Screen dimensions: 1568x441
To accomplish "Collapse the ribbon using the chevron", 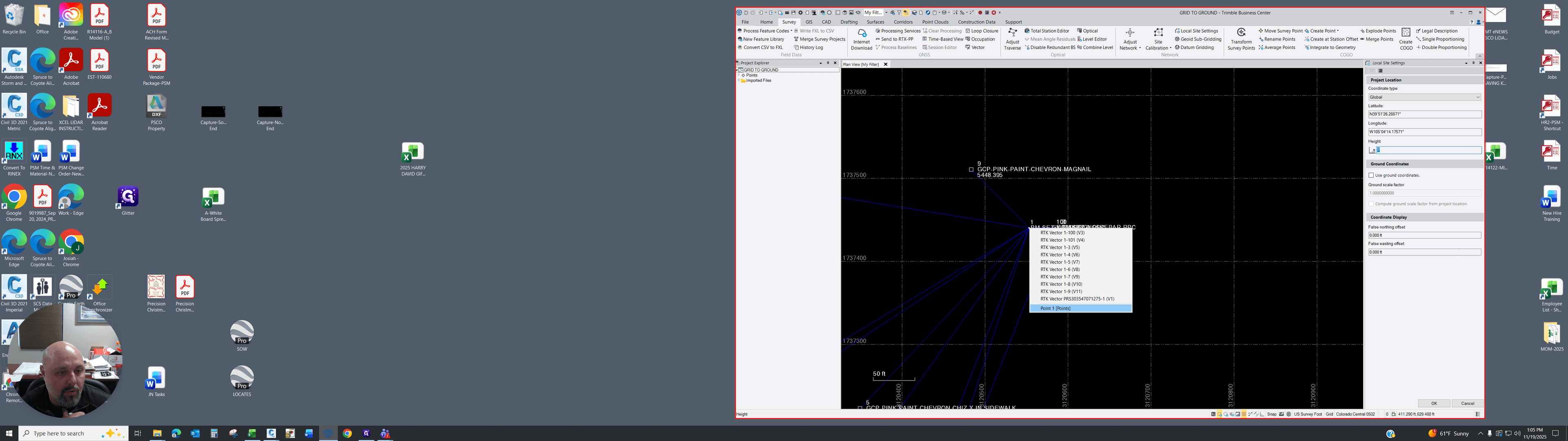I will [x=1479, y=56].
